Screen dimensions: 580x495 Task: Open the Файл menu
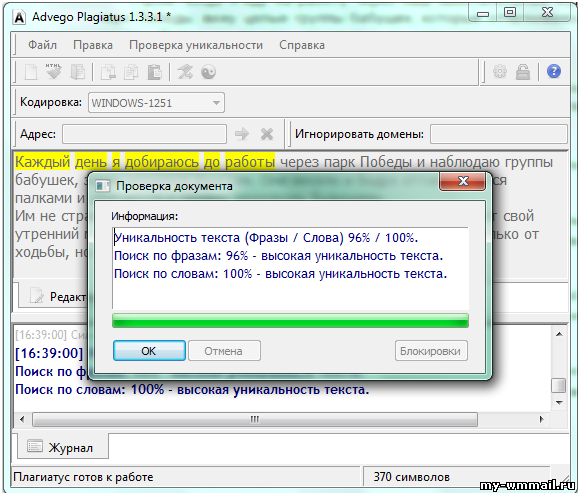[x=42, y=45]
